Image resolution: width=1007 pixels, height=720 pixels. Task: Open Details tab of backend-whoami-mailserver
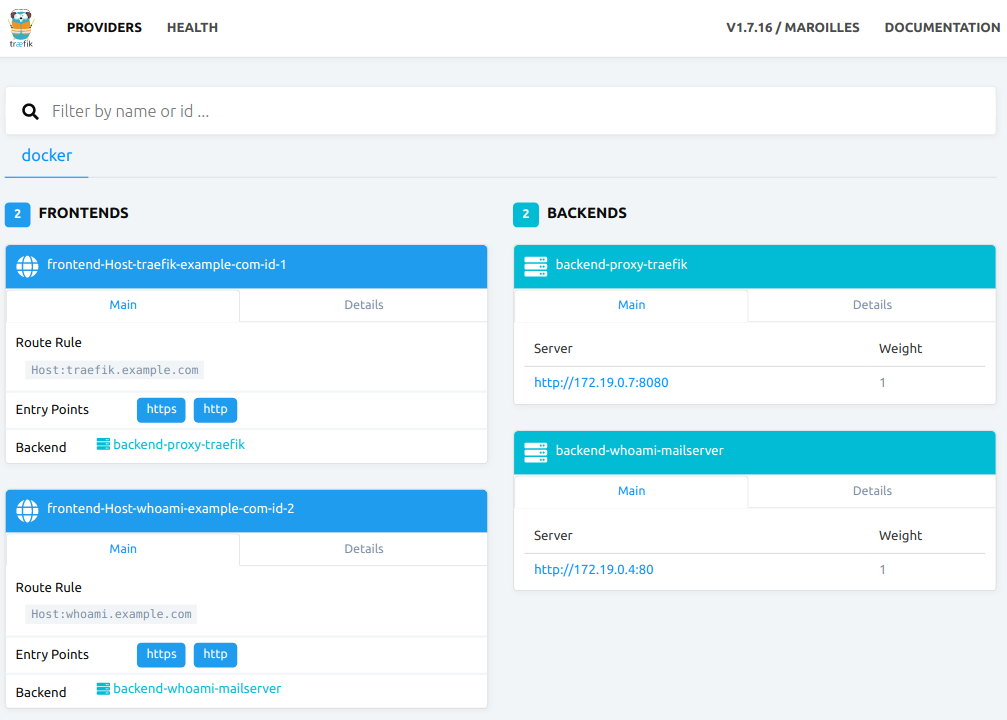click(x=872, y=491)
